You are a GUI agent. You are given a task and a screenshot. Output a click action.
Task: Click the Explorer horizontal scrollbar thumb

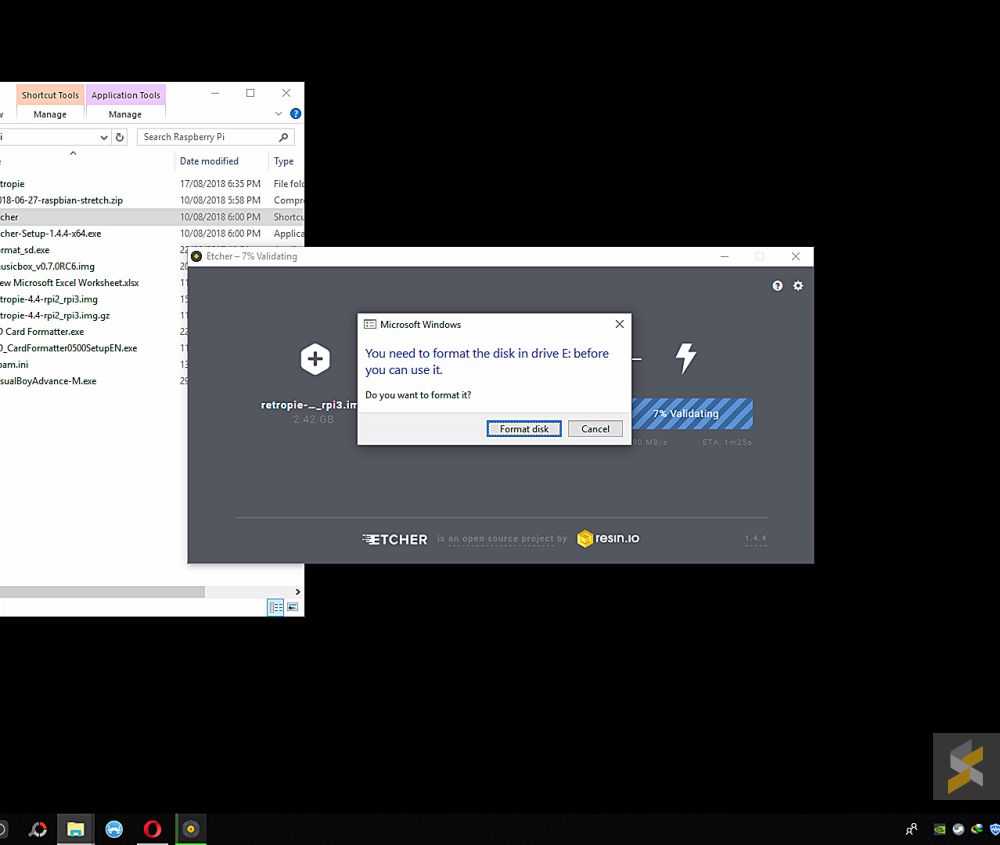click(102, 592)
